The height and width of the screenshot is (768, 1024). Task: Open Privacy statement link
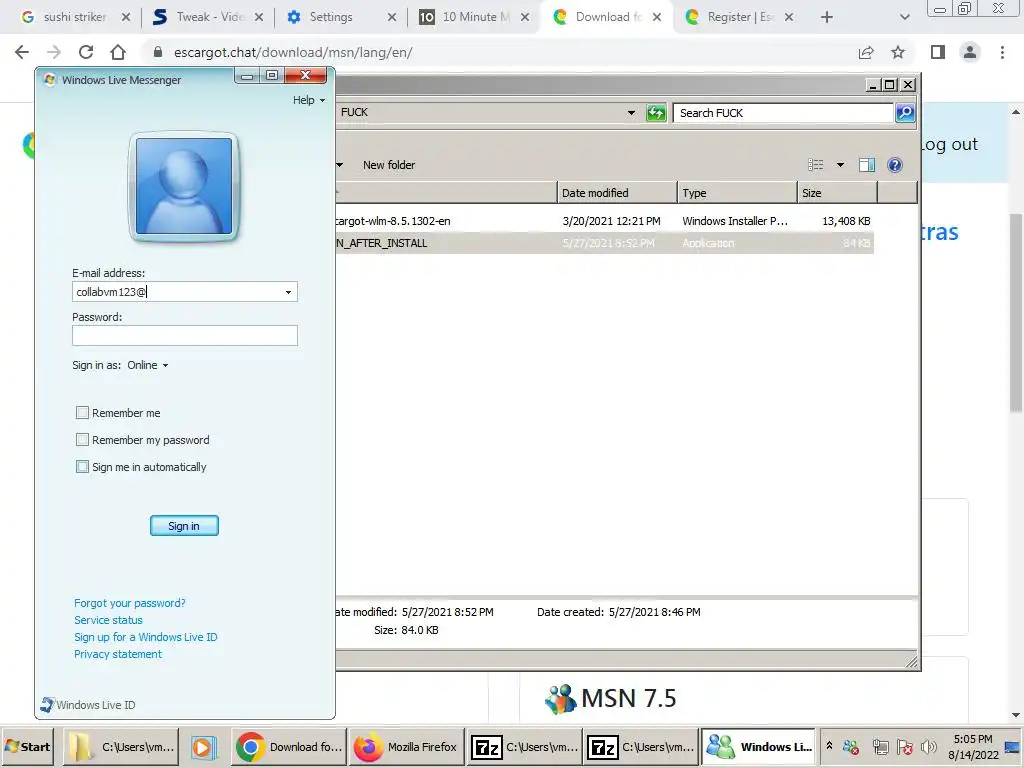click(118, 654)
